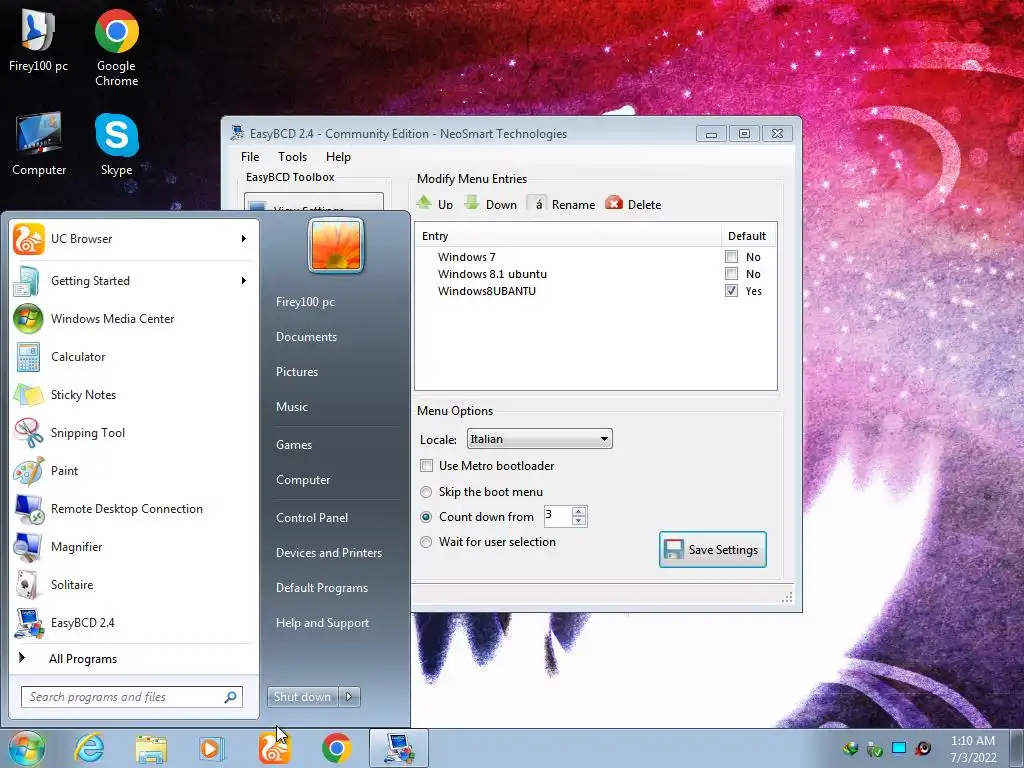
Task: Open Google Chrome from the taskbar
Action: tap(336, 748)
